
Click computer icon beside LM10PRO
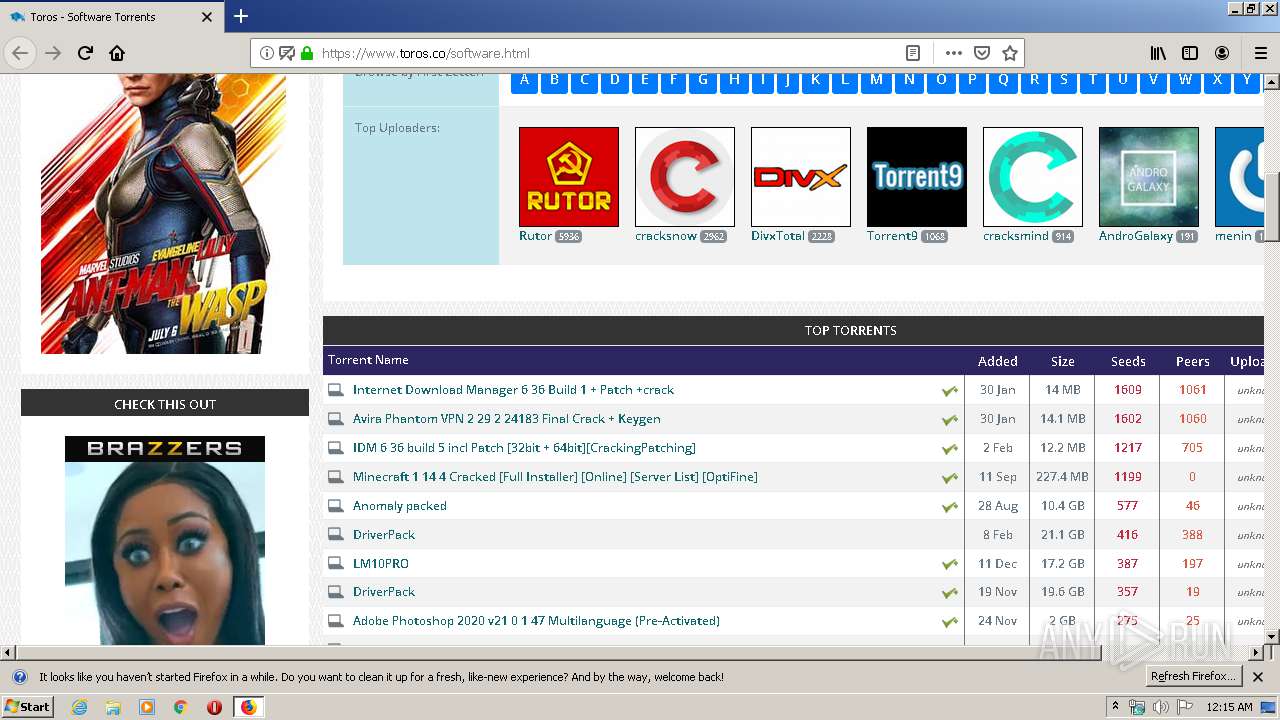336,564
